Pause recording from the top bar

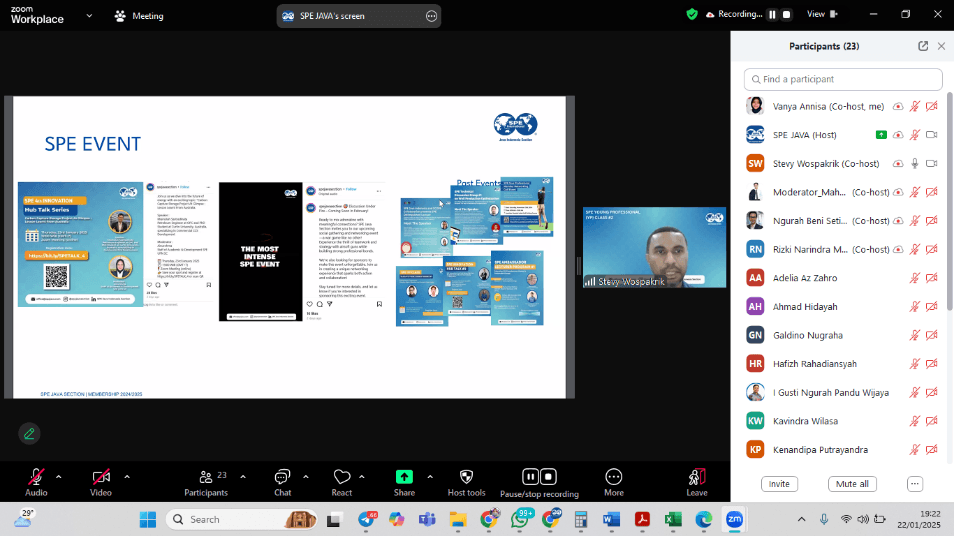point(772,15)
